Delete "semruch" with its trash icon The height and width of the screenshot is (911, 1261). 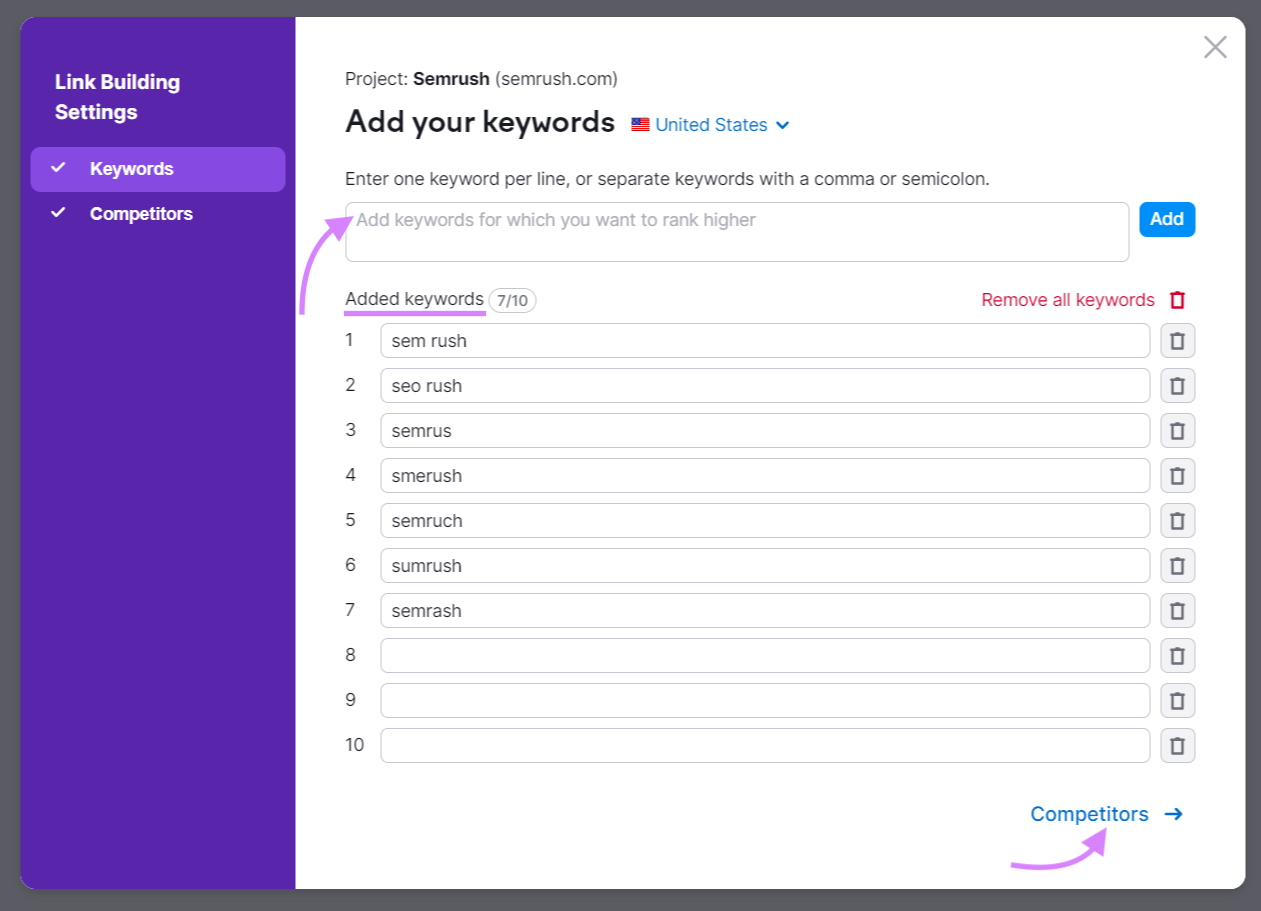tap(1177, 520)
